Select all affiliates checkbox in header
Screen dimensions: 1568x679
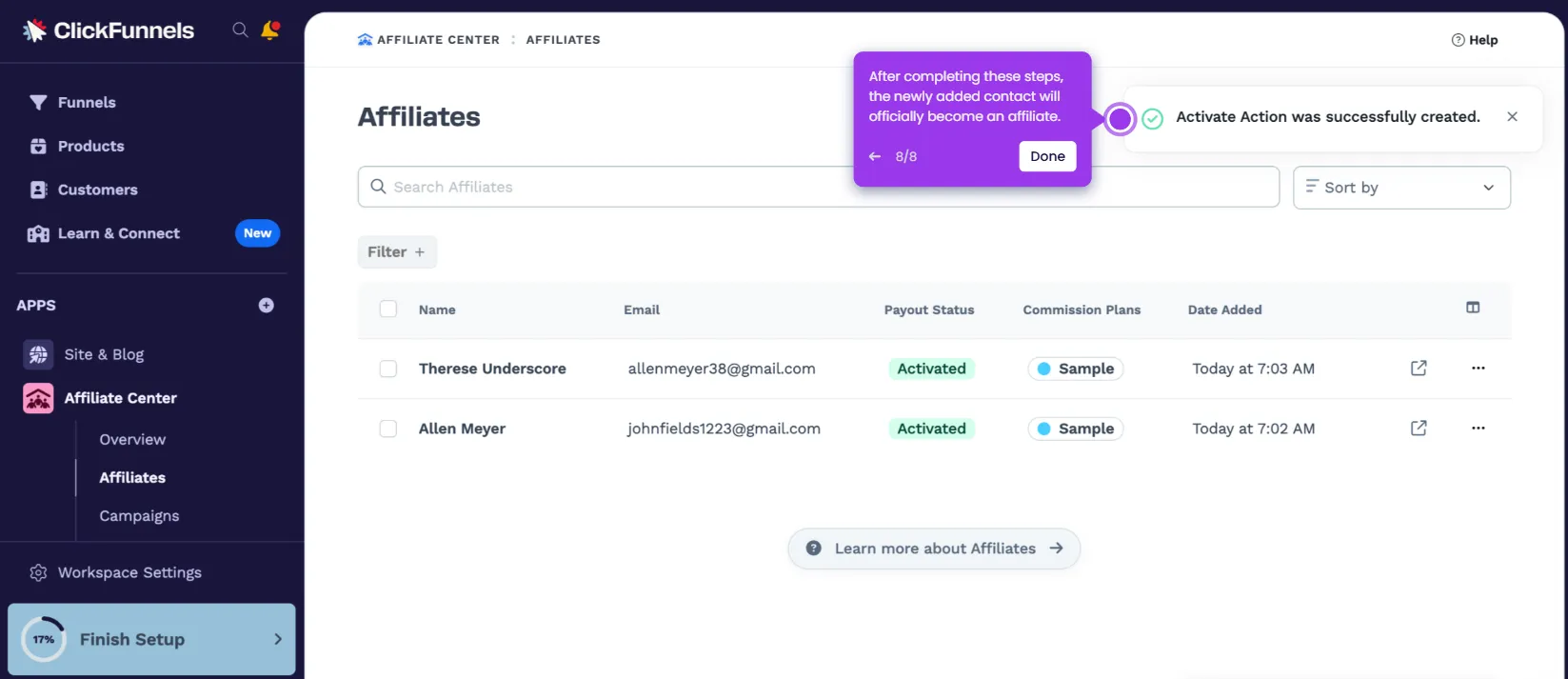388,309
